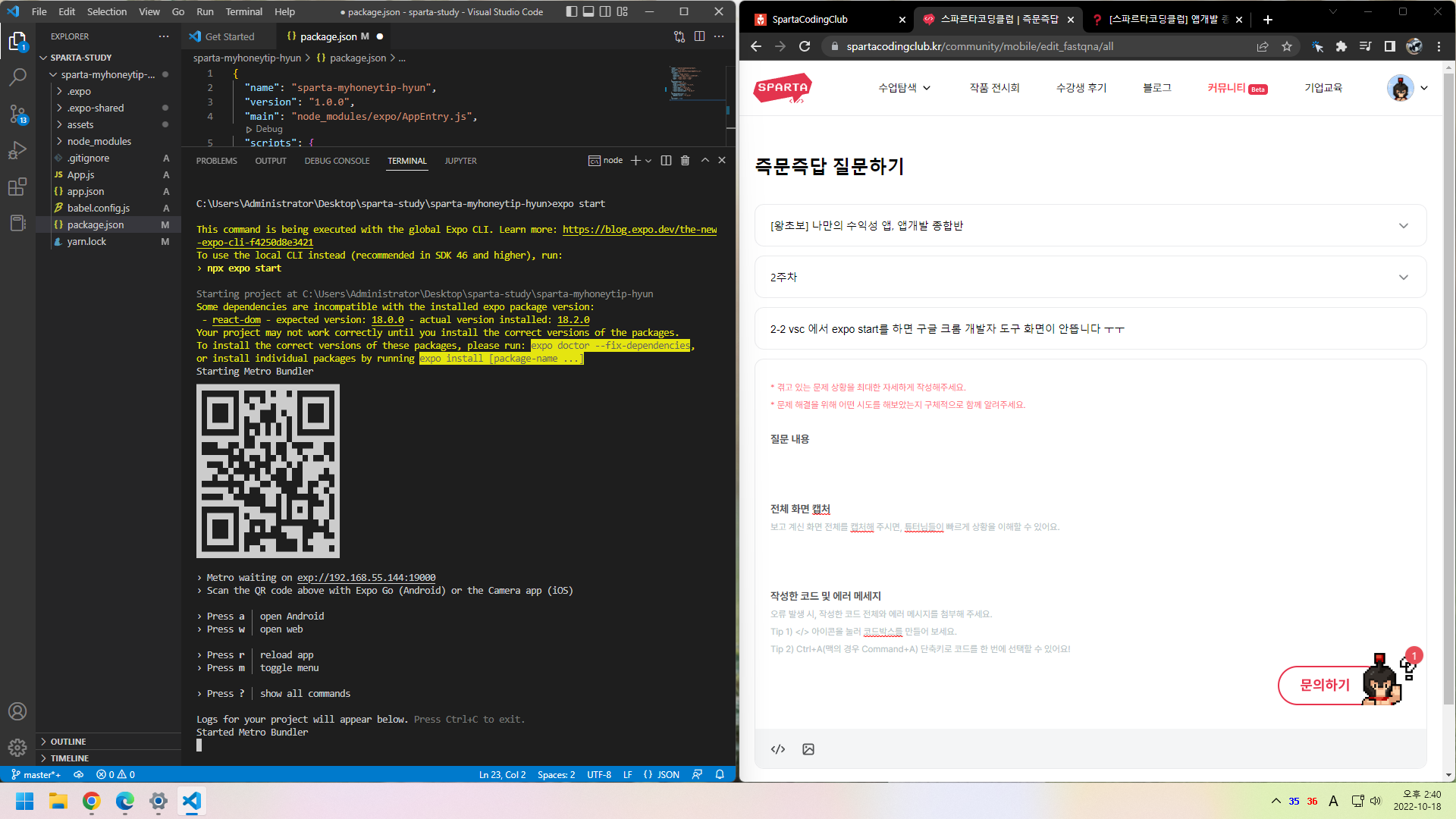Open Chrome from the Windows taskbar
Screen dimensions: 1456x819
point(92,801)
